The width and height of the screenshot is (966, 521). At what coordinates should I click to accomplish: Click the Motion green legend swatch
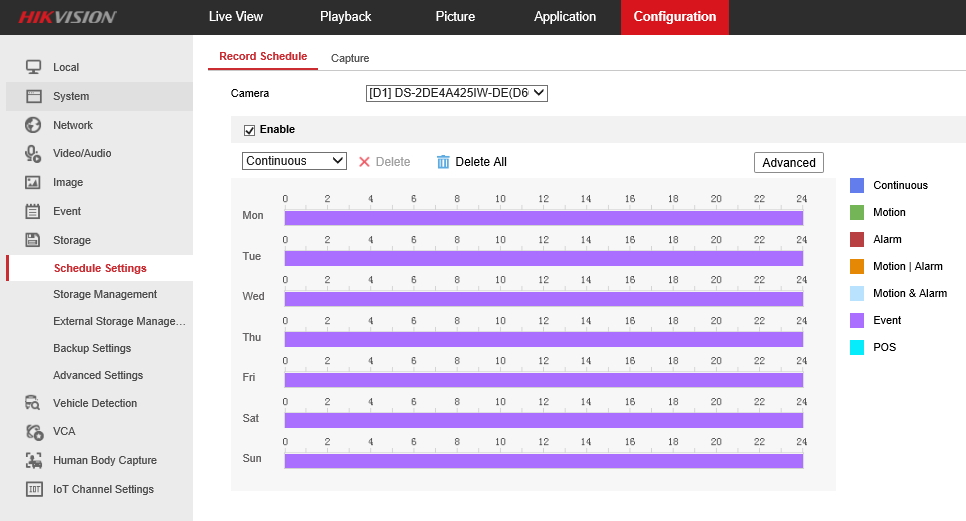857,212
